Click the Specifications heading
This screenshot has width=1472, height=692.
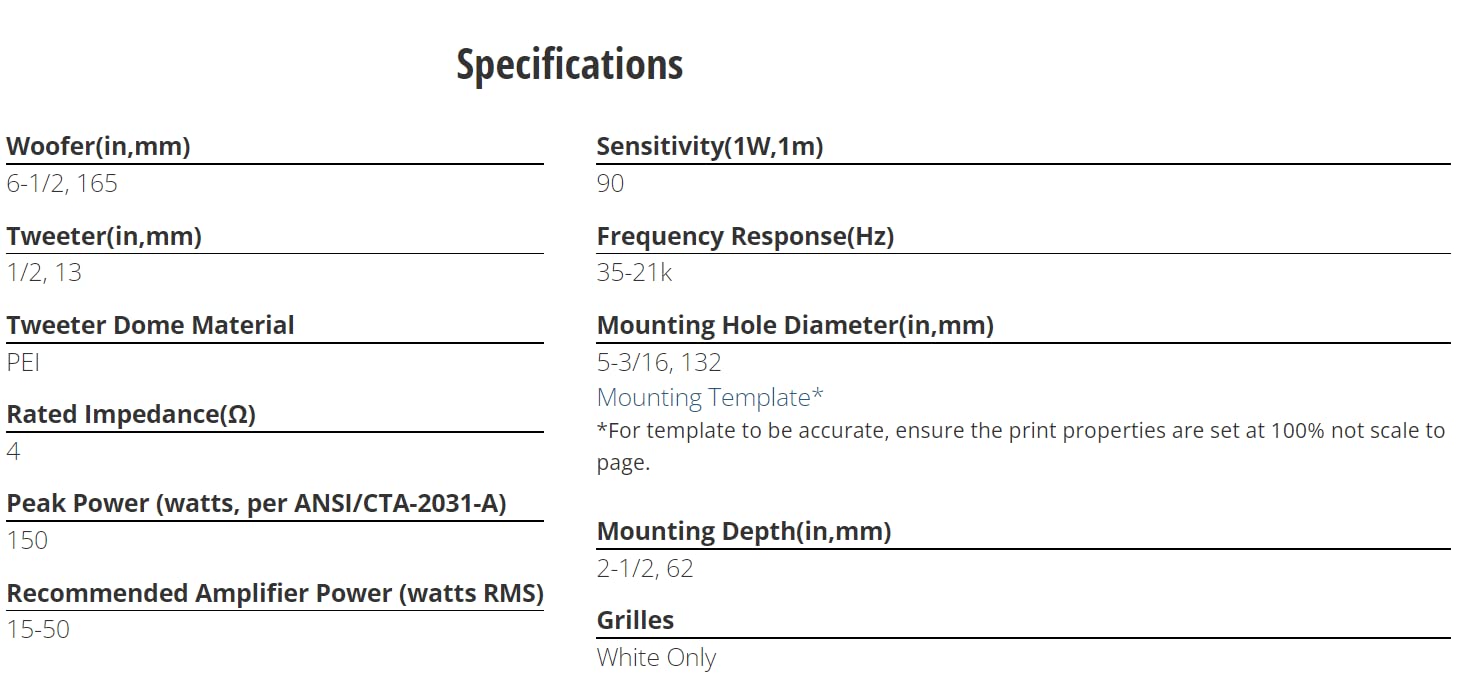[x=570, y=65]
